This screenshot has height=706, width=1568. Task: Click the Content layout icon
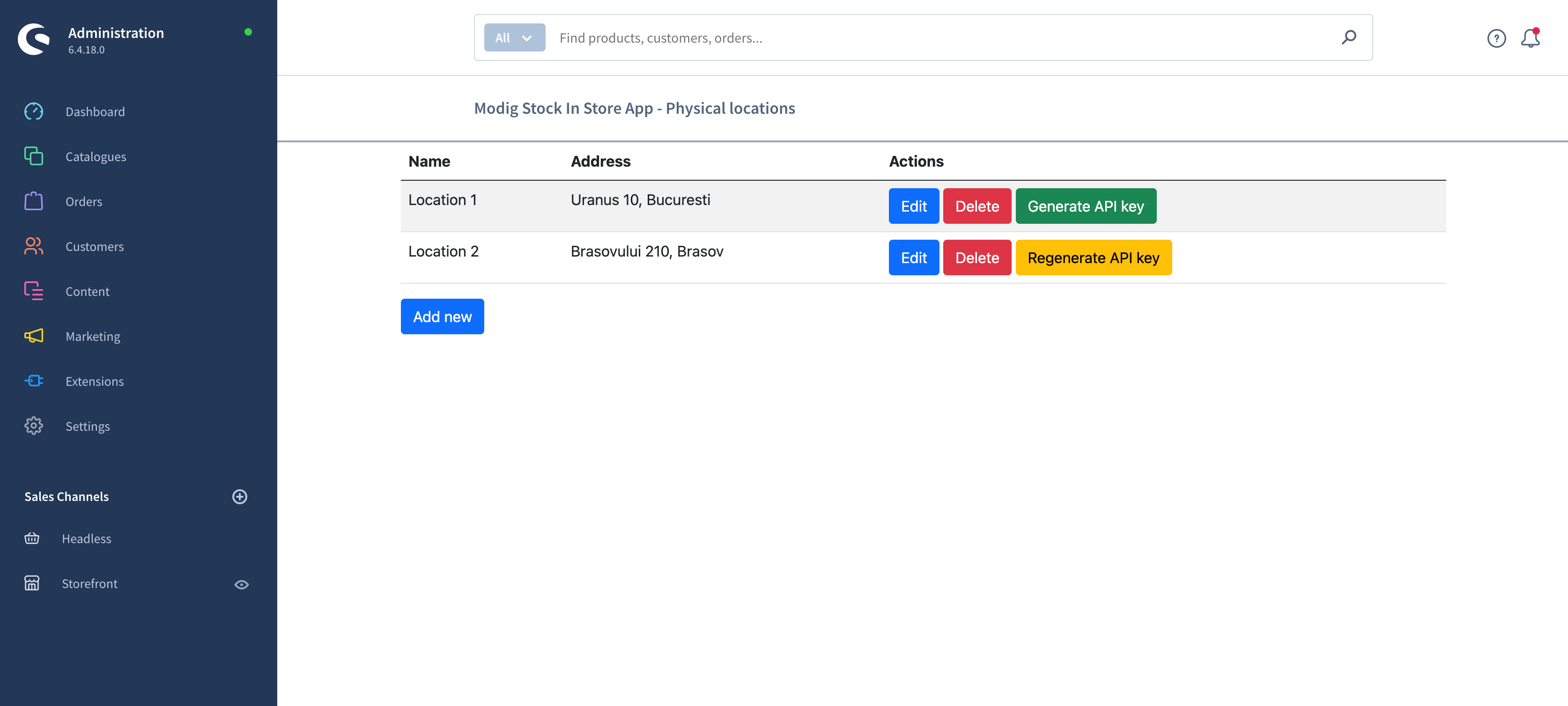[x=33, y=291]
